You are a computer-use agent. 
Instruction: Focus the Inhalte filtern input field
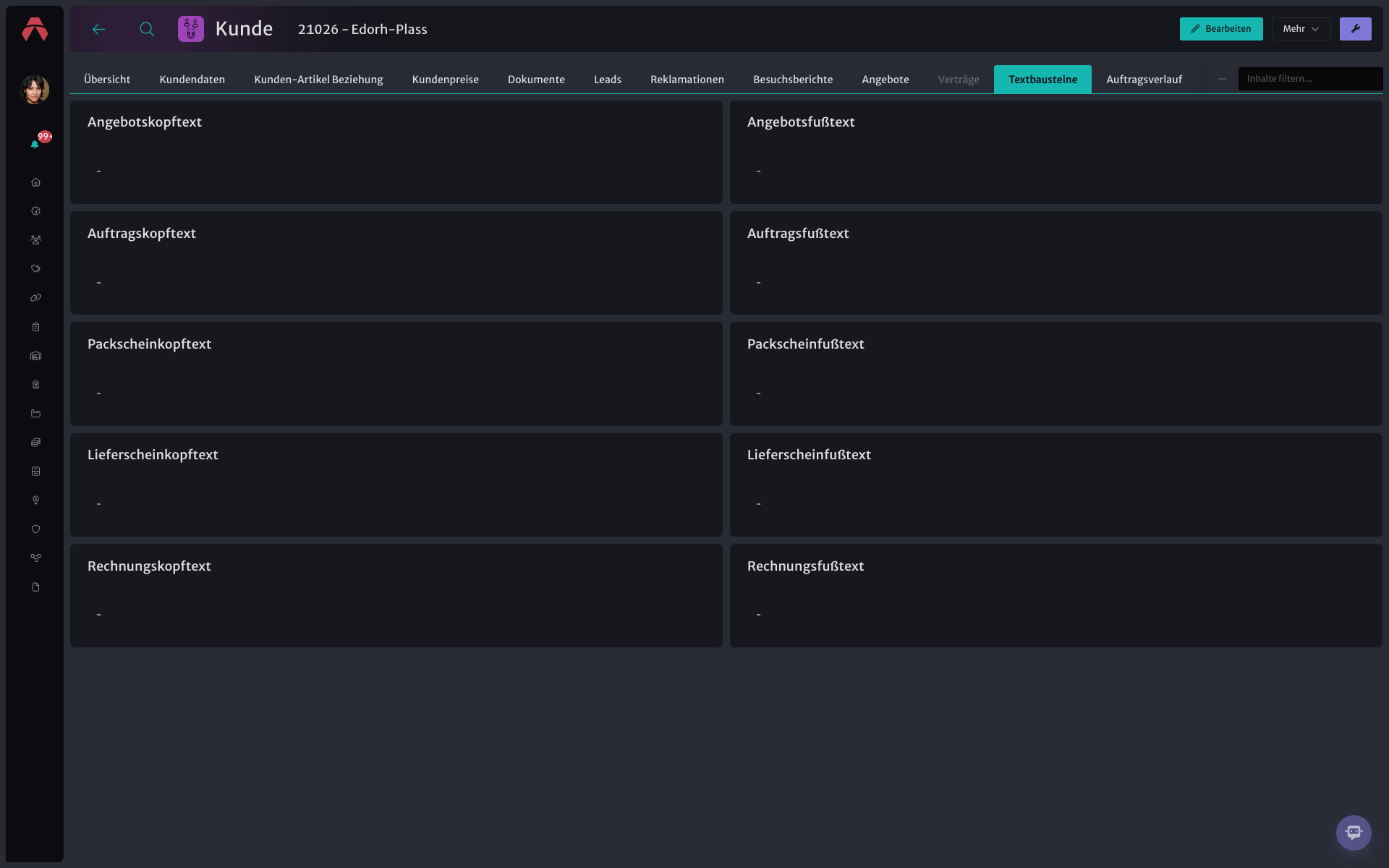tap(1310, 79)
